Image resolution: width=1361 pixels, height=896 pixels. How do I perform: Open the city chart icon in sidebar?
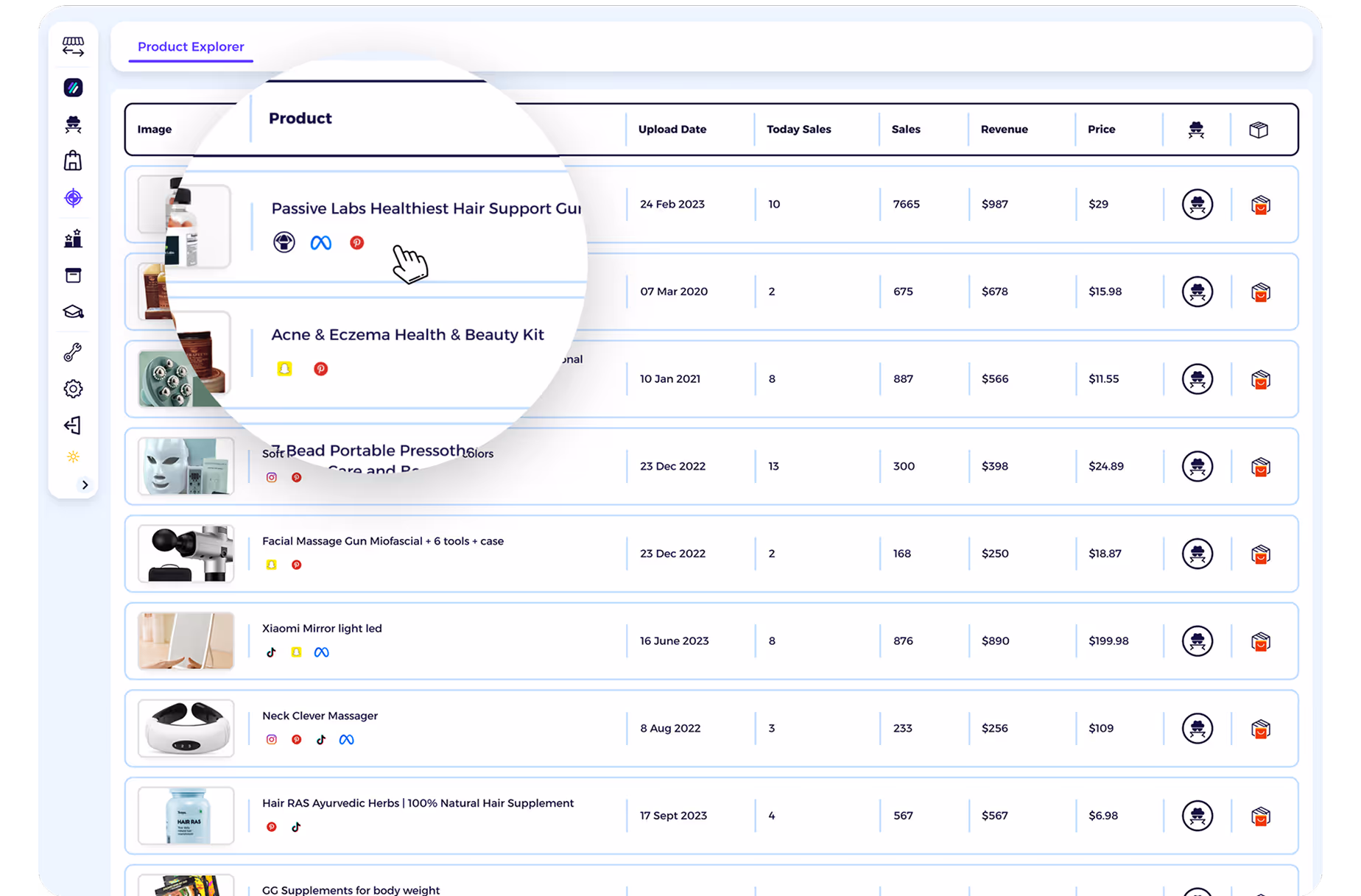coord(73,238)
